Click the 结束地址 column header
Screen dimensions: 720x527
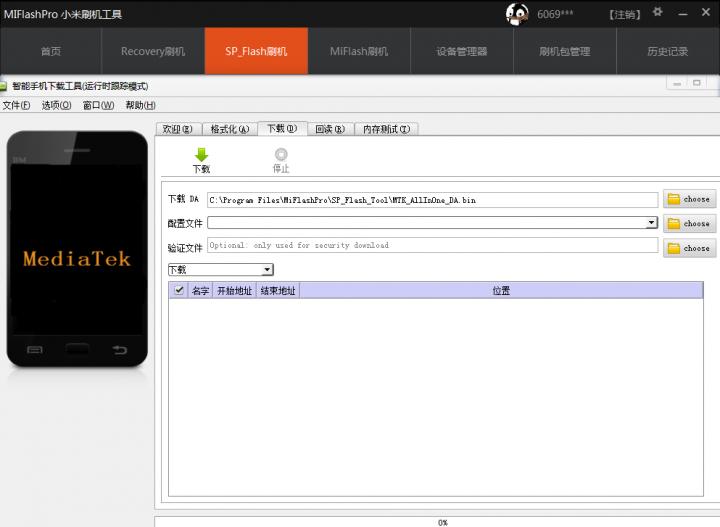coord(278,291)
